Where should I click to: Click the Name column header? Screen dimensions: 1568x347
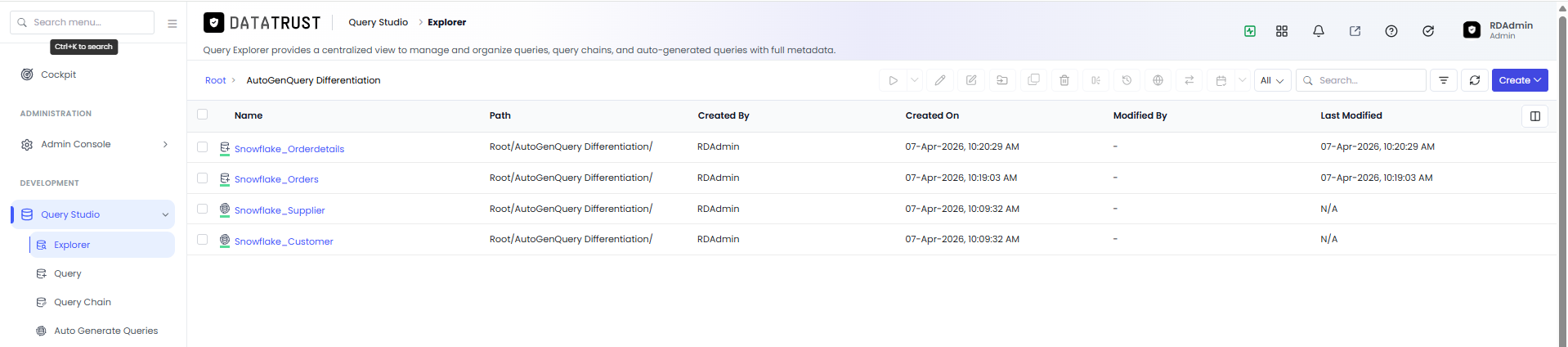[249, 115]
